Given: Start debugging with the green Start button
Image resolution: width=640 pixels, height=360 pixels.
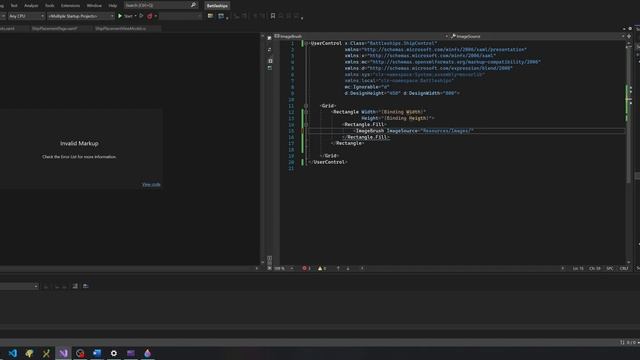Looking at the screenshot, I should pyautogui.click(x=125, y=16).
